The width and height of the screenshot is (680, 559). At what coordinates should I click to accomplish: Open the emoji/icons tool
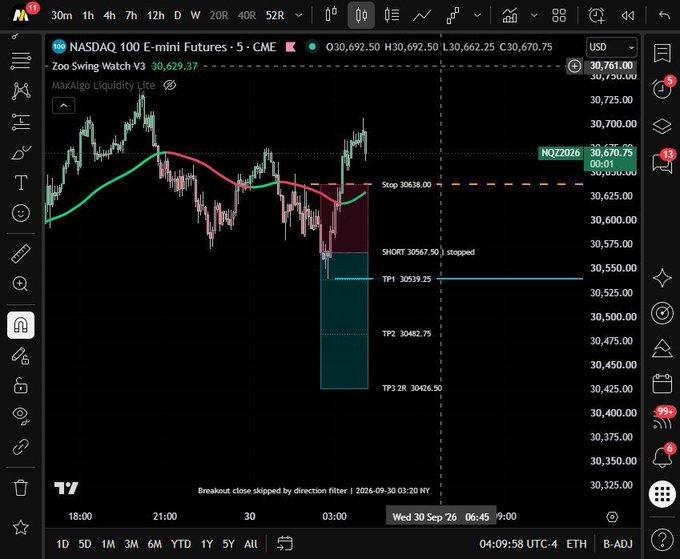(x=21, y=213)
